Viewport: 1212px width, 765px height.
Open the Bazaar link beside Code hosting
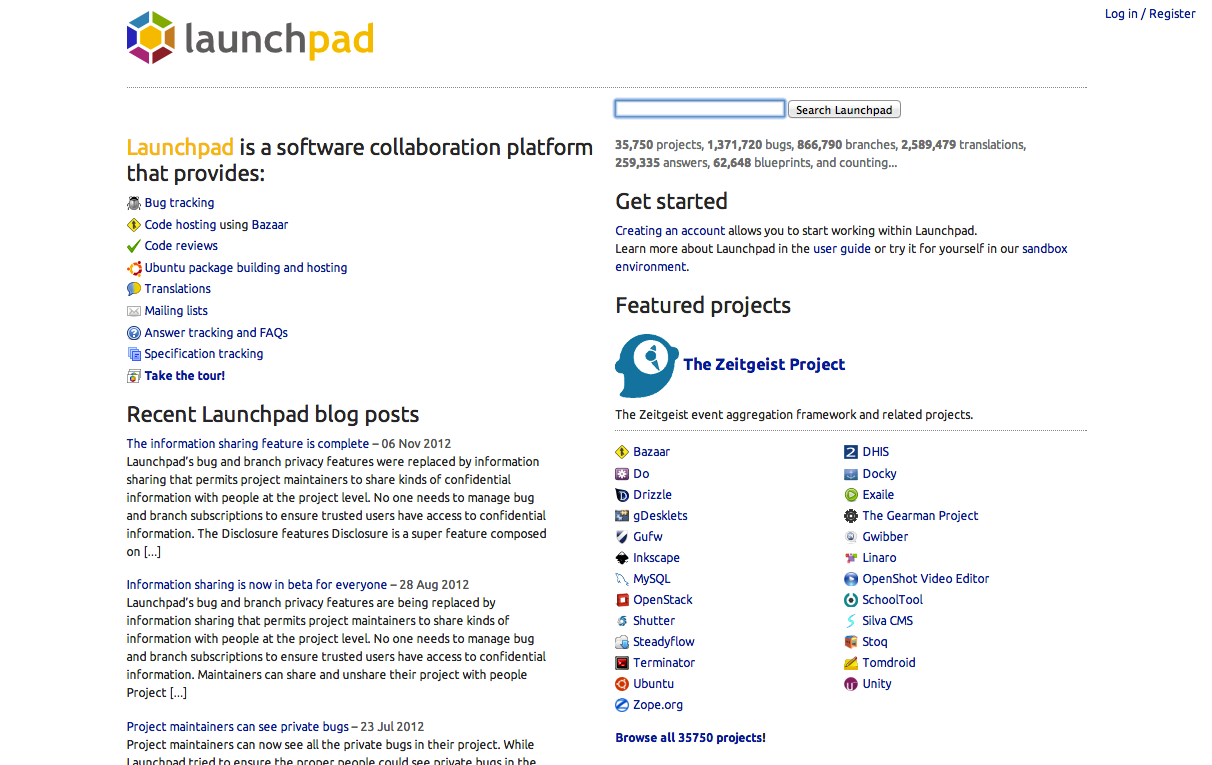pyautogui.click(x=270, y=225)
